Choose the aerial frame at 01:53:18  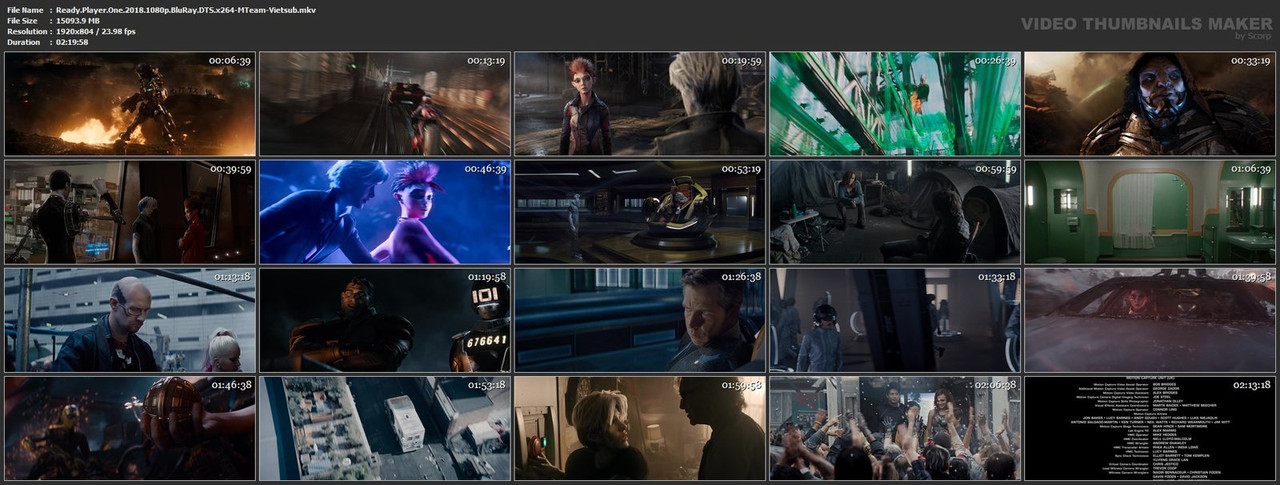[x=385, y=428]
